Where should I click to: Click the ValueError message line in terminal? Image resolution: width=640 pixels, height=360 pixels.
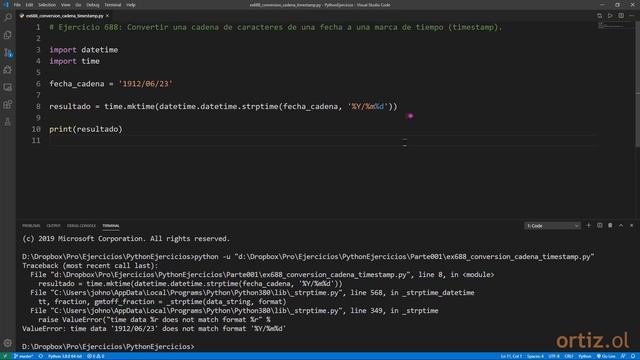154,329
